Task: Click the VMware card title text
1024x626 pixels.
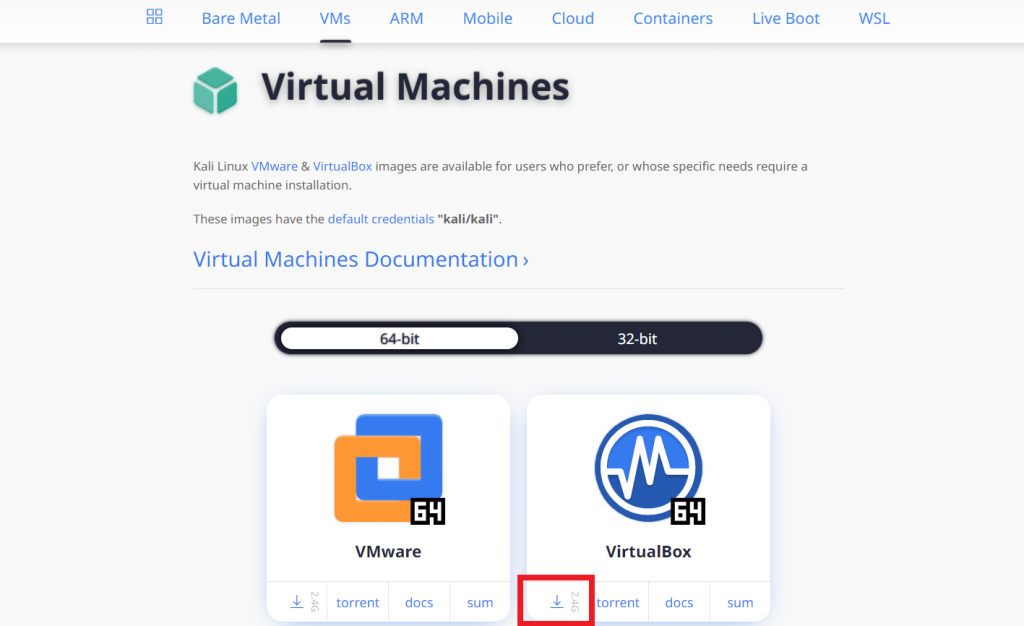Action: 388,552
